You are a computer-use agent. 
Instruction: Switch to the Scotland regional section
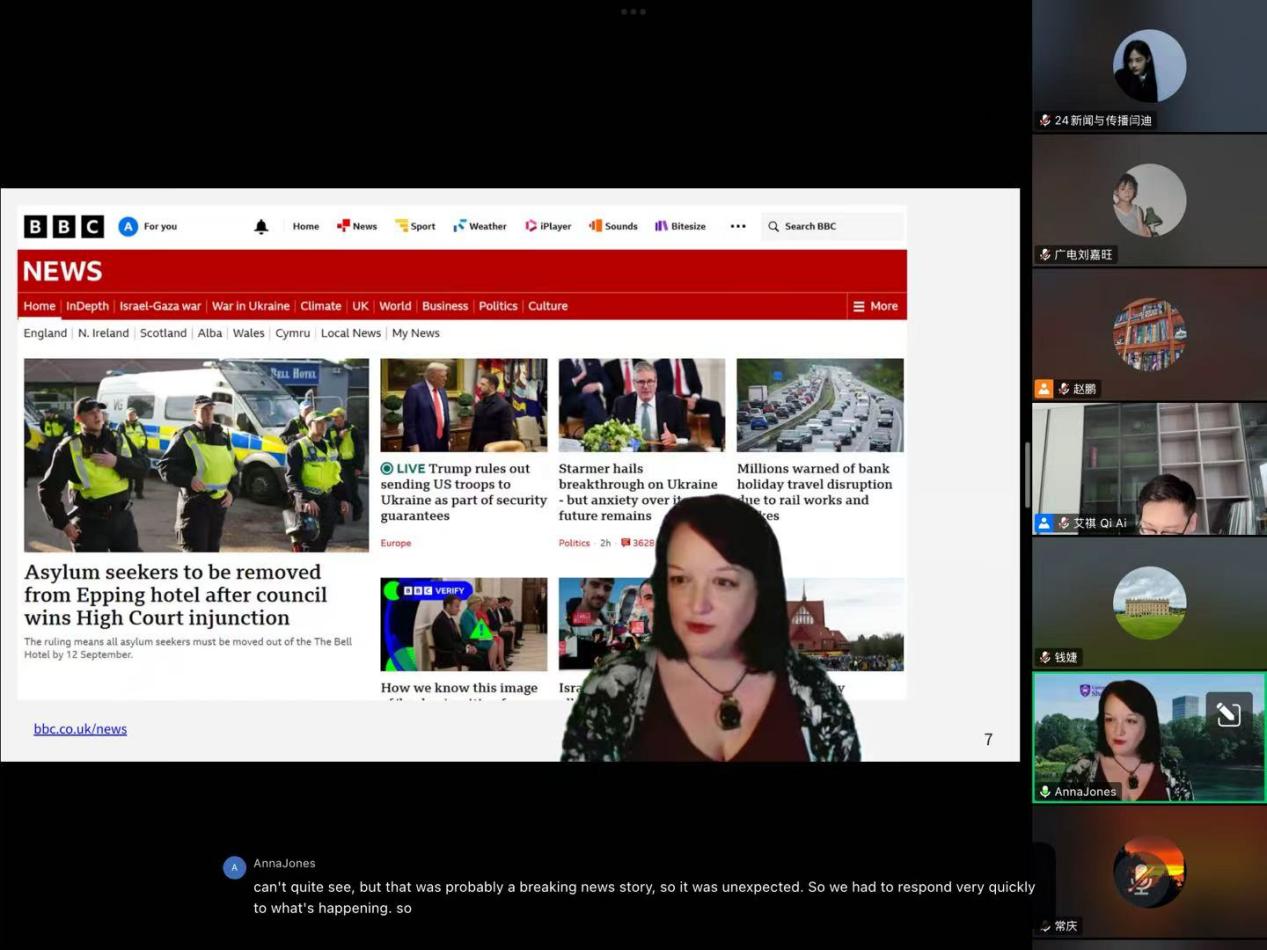(163, 333)
